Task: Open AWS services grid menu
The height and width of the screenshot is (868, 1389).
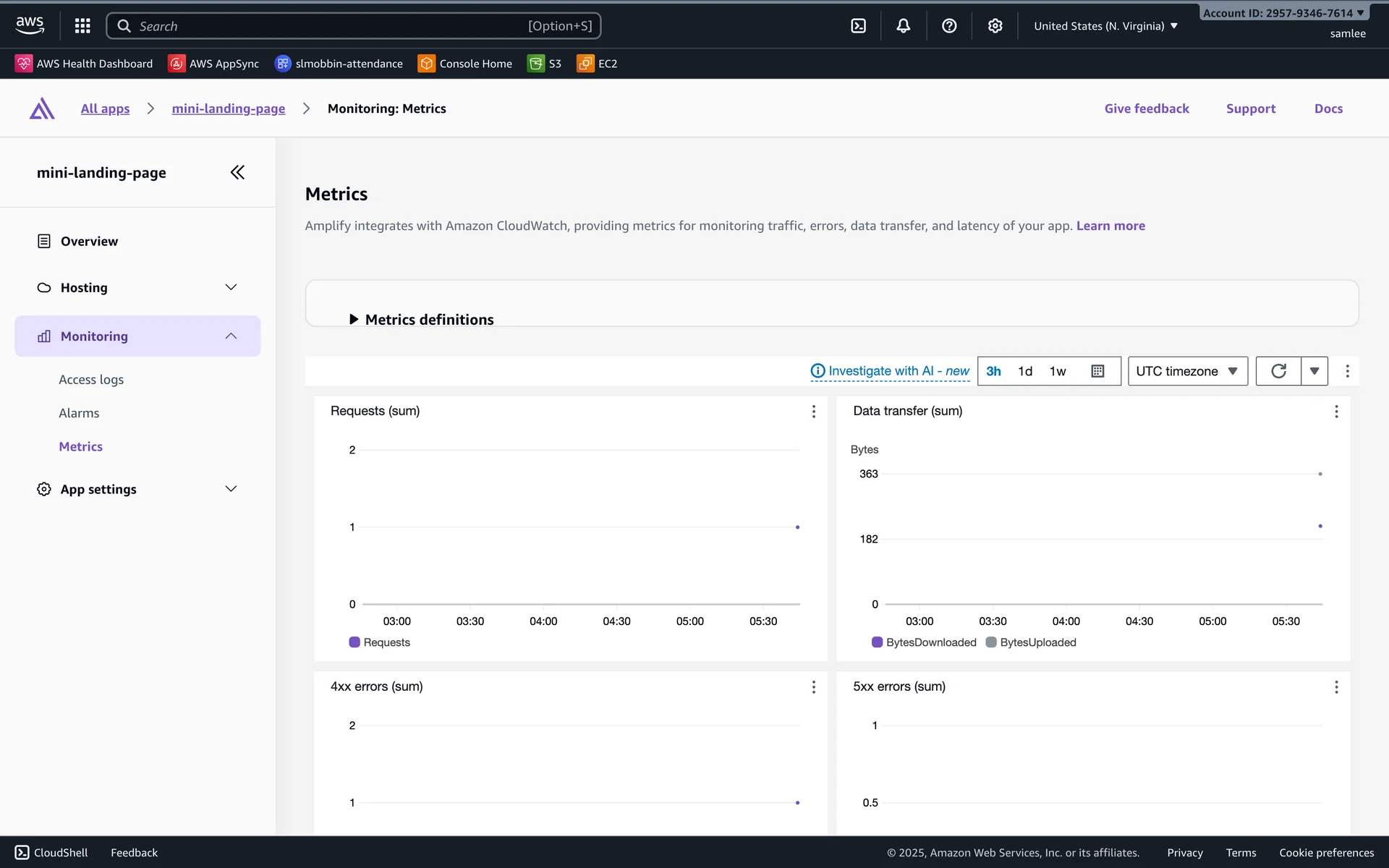Action: pos(82,26)
